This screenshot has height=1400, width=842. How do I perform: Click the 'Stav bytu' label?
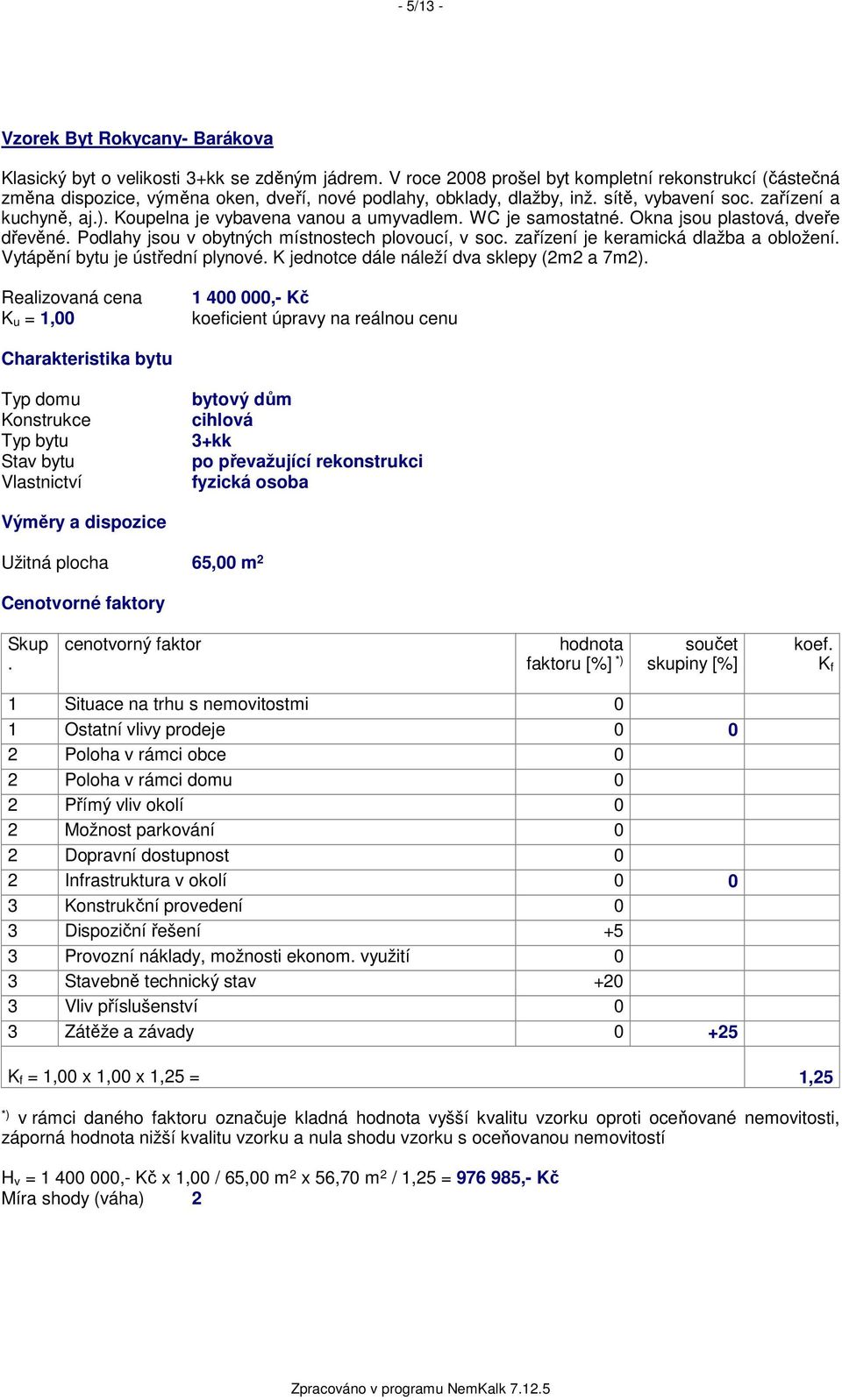click(38, 461)
